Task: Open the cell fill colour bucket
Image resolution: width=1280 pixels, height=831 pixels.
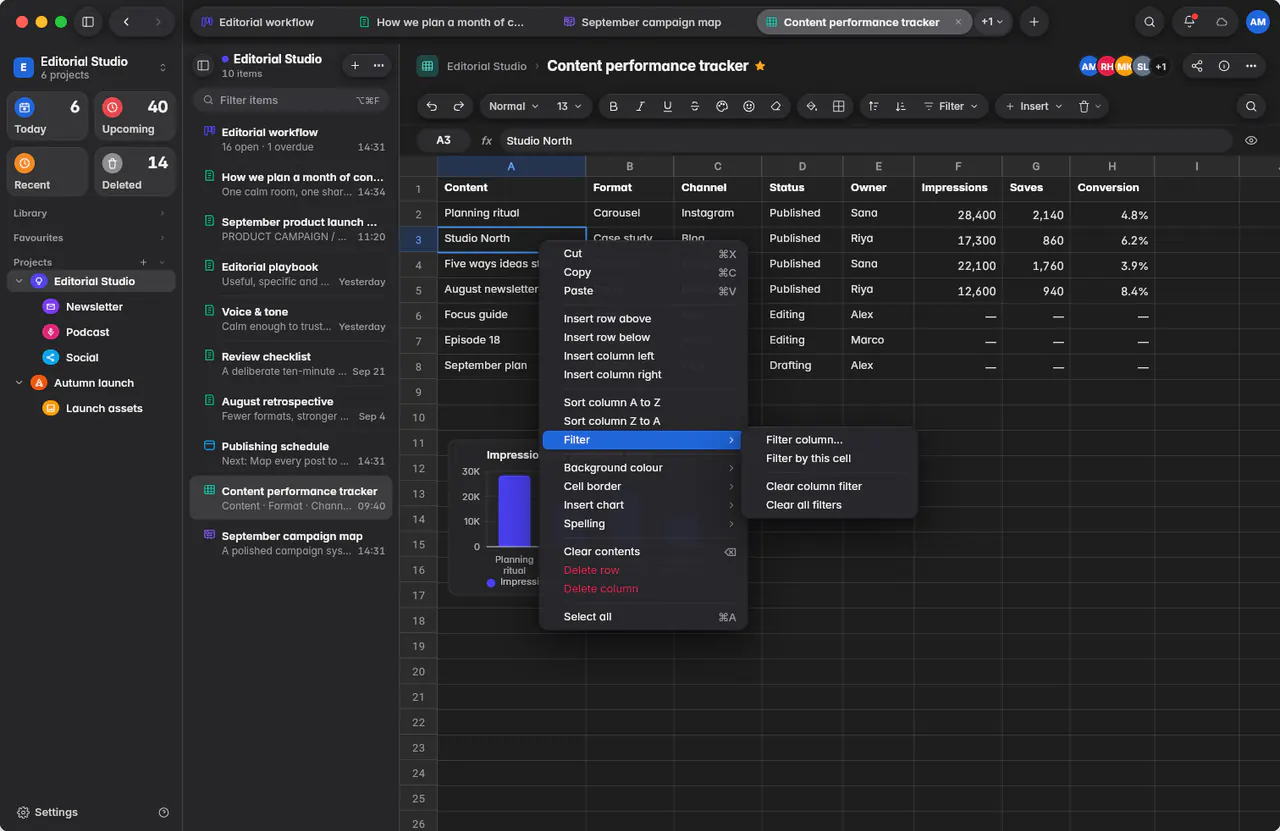Action: click(x=812, y=106)
